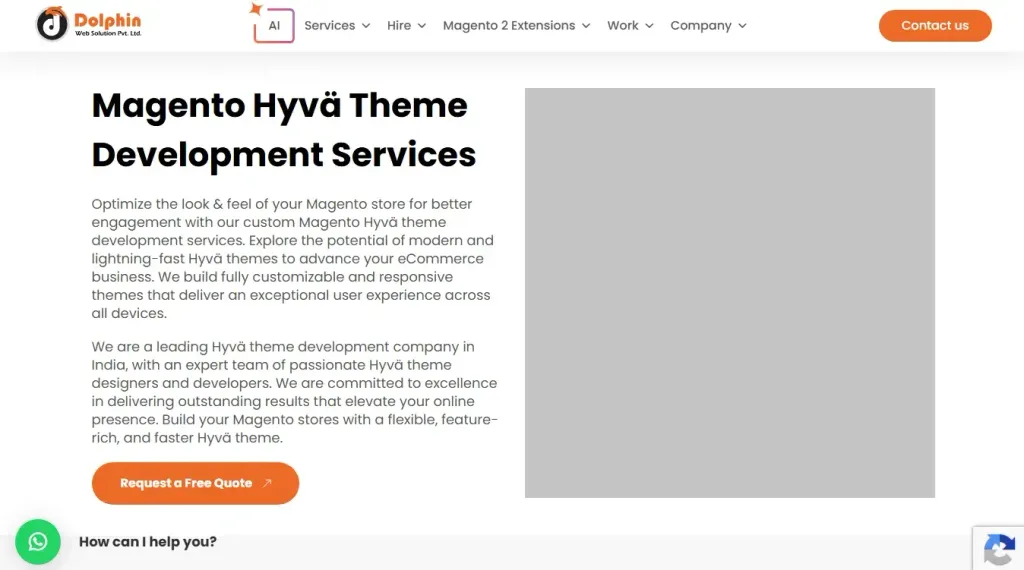Image resolution: width=1024 pixels, height=570 pixels.
Task: Open the AI menu item
Action: [x=274, y=25]
